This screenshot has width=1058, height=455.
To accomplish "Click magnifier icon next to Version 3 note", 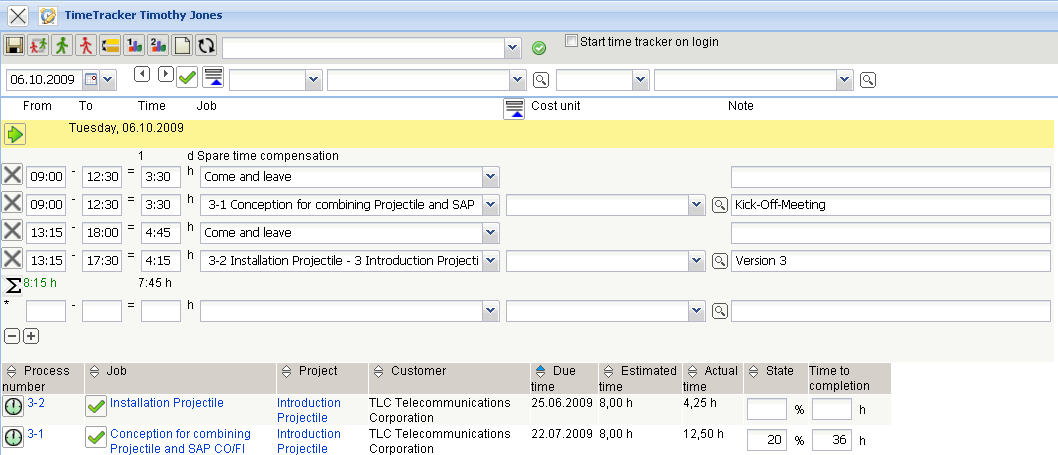I will [719, 261].
